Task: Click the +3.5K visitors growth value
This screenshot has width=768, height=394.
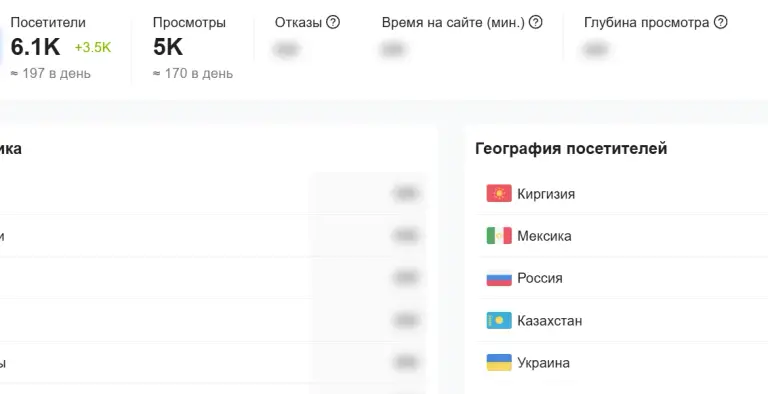Action: [x=93, y=48]
